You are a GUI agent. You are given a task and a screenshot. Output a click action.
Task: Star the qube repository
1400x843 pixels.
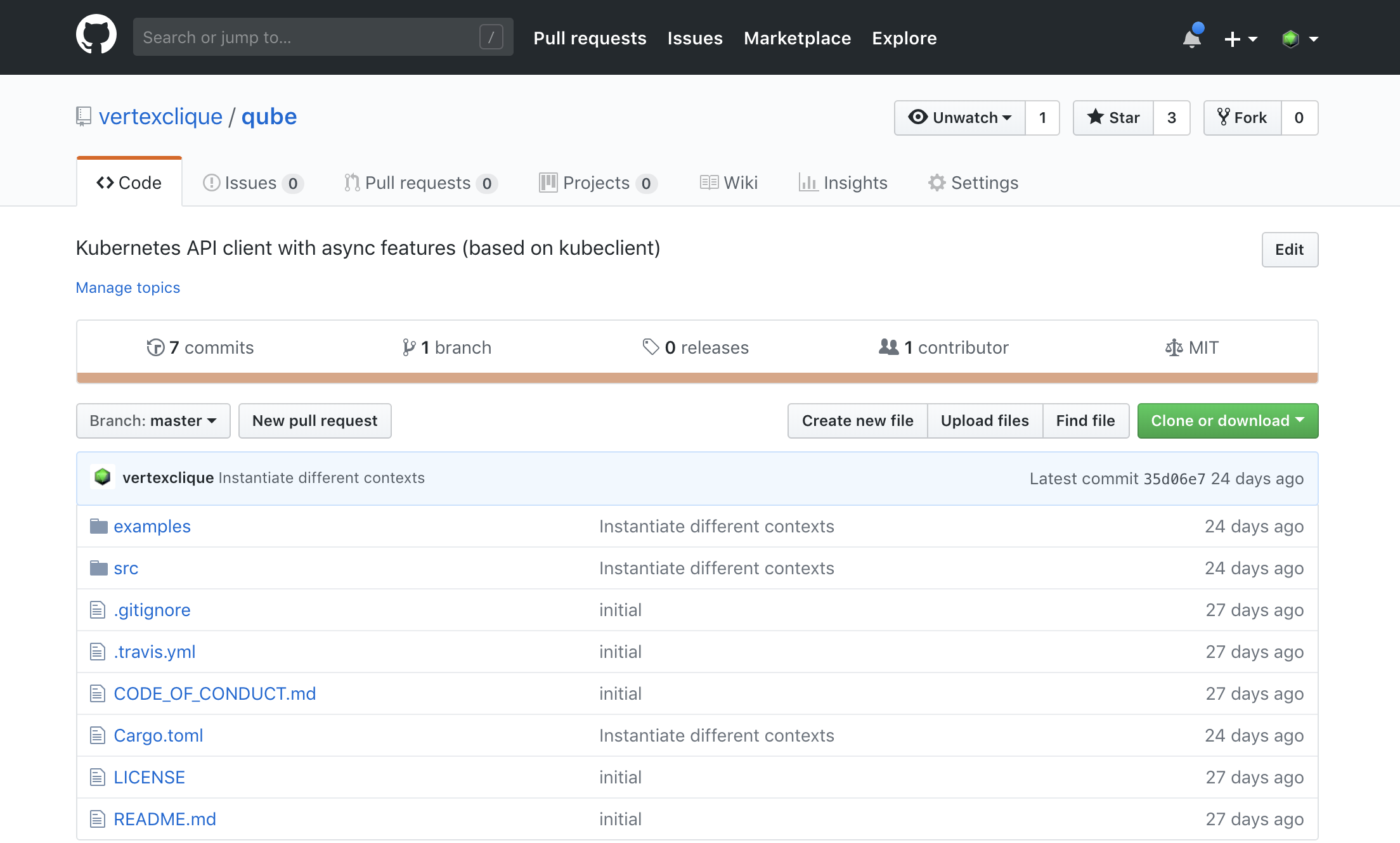[x=1113, y=118]
